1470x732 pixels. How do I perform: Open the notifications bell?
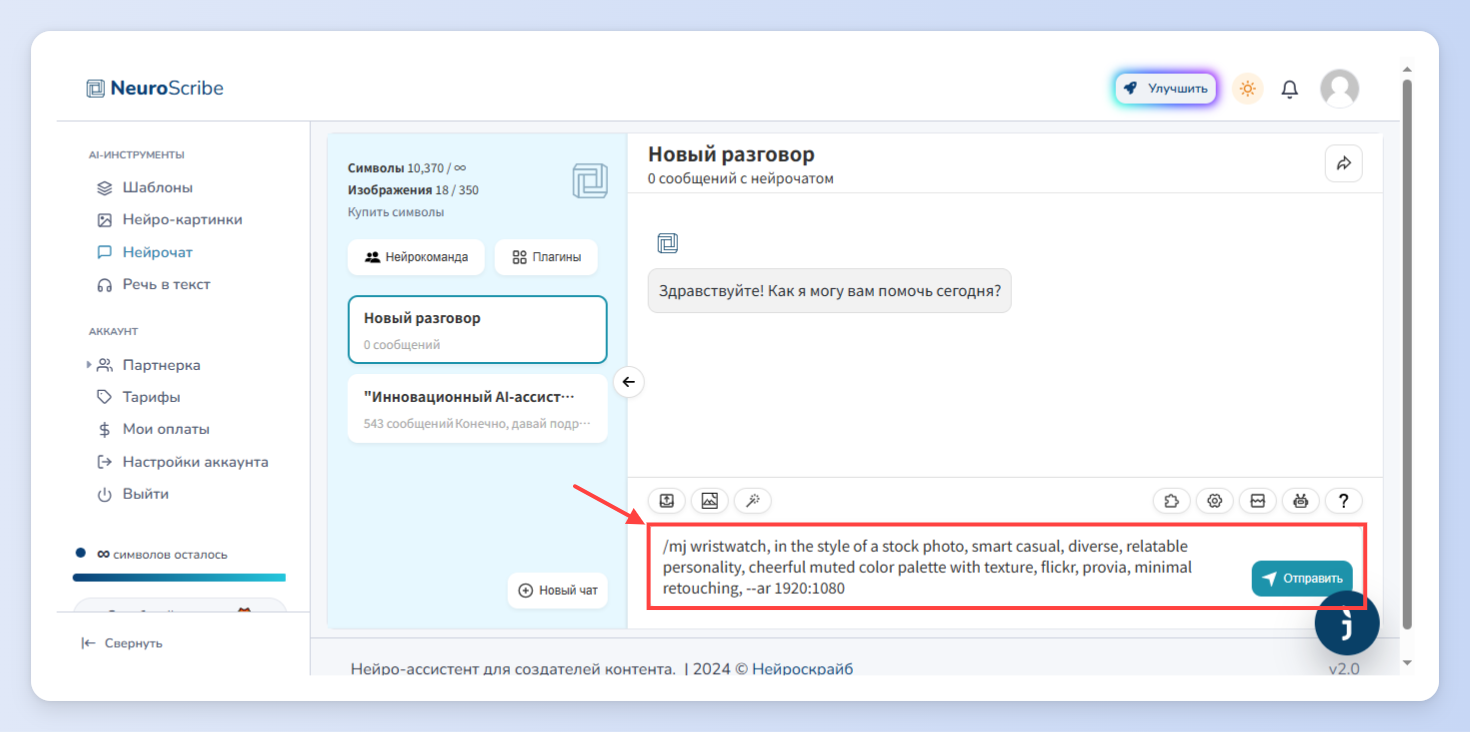[1290, 89]
